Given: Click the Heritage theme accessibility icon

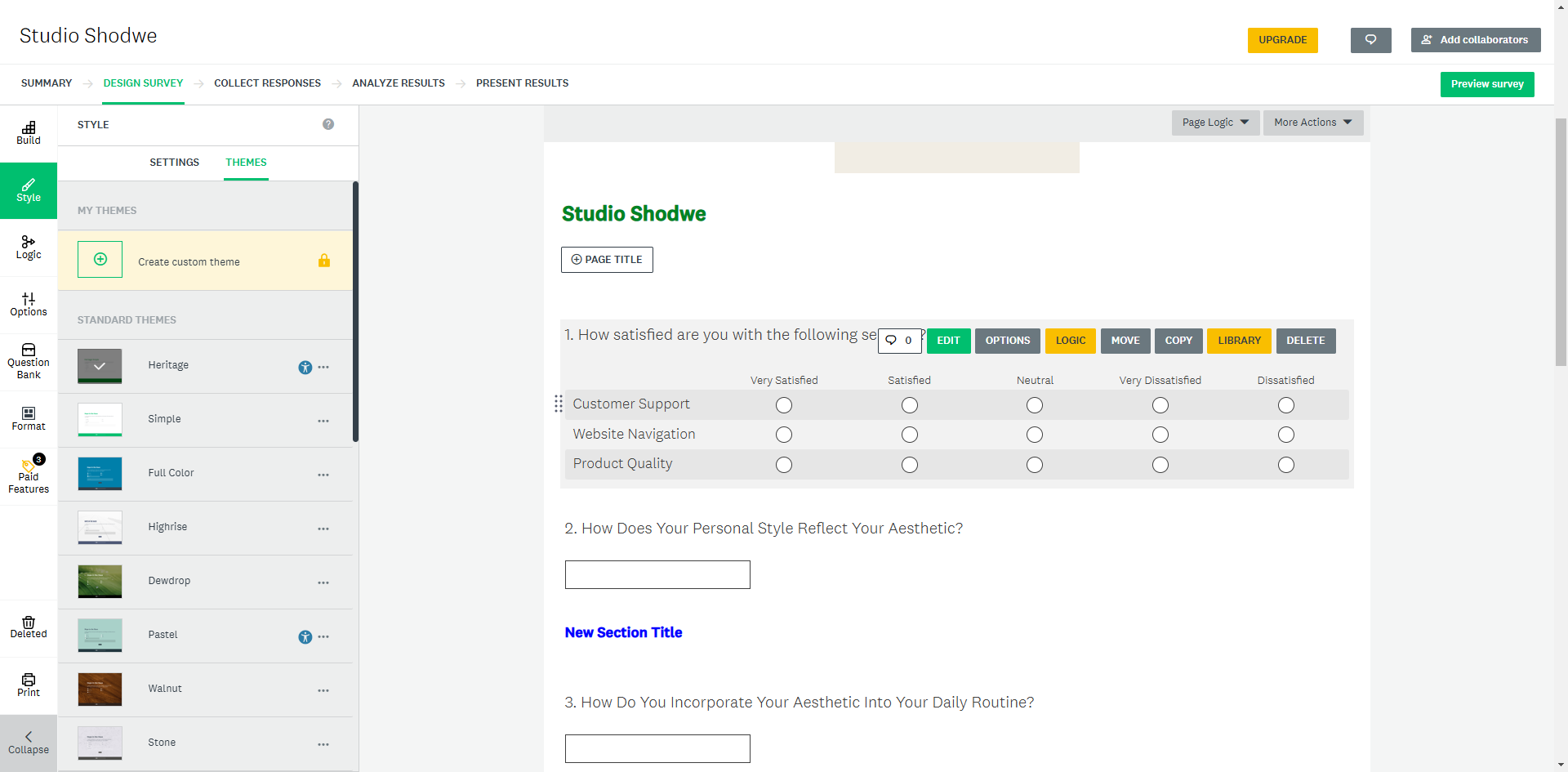Looking at the screenshot, I should 305,368.
